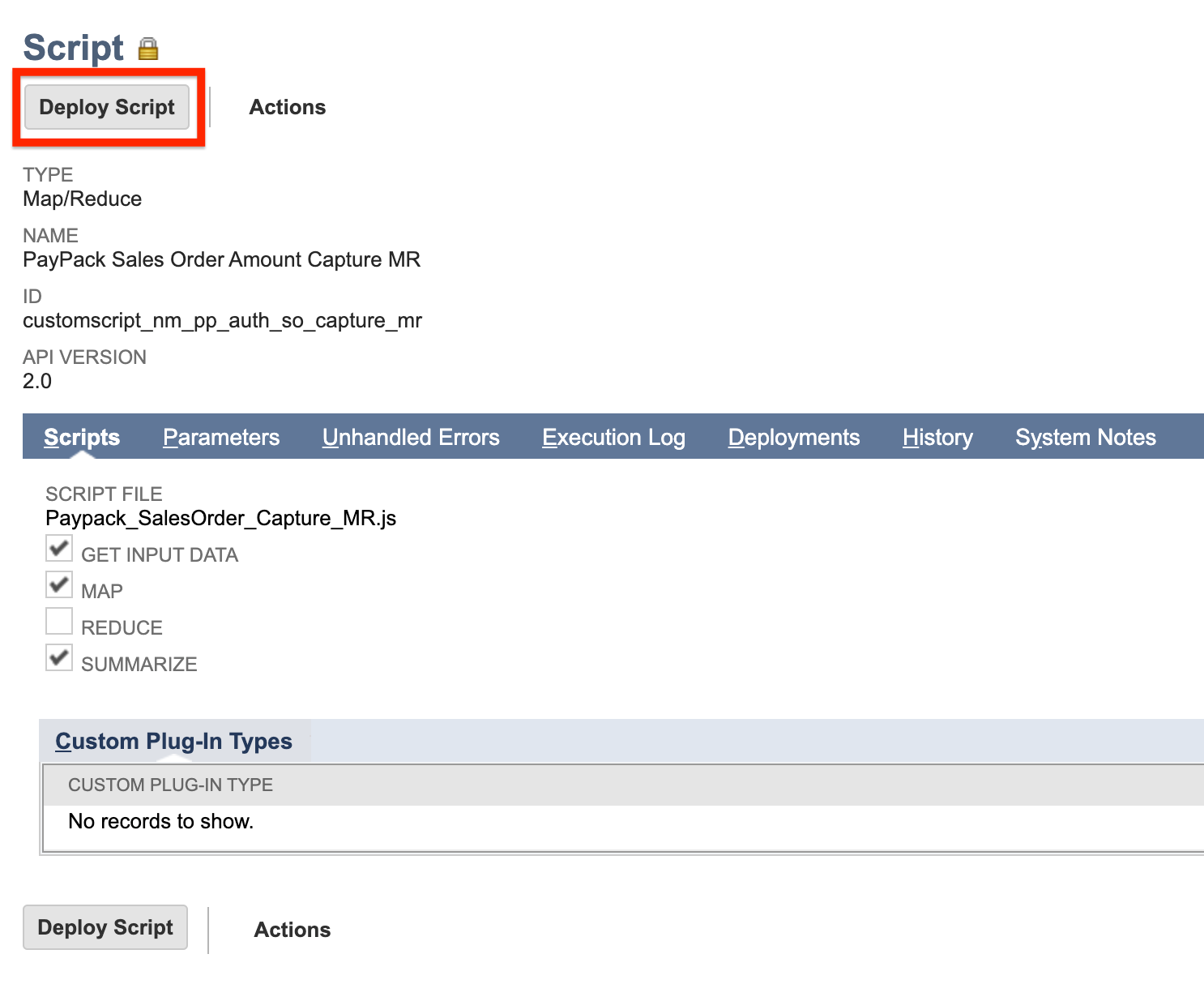Open the Paypack_SalesOrder_Capture_MR.js script file
This screenshot has height=984, width=1204.
(220, 518)
